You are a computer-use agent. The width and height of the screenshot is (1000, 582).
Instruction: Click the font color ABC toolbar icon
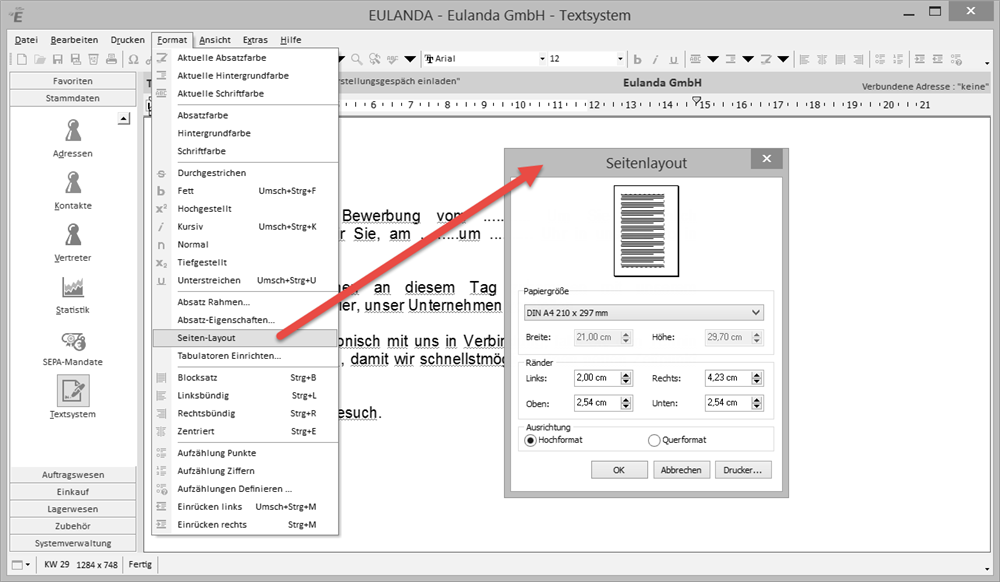coord(695,59)
